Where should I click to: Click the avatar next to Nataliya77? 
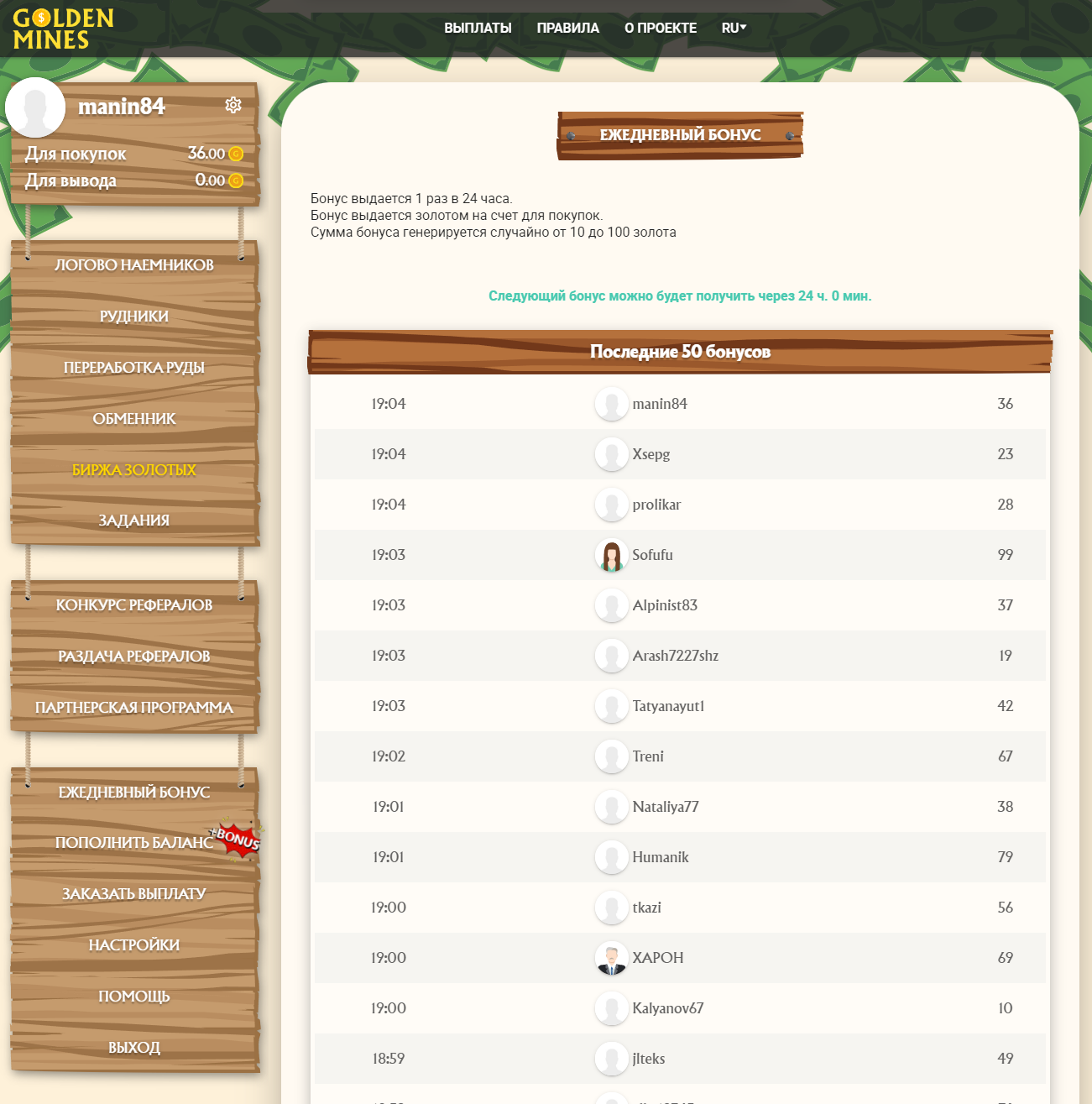point(612,807)
